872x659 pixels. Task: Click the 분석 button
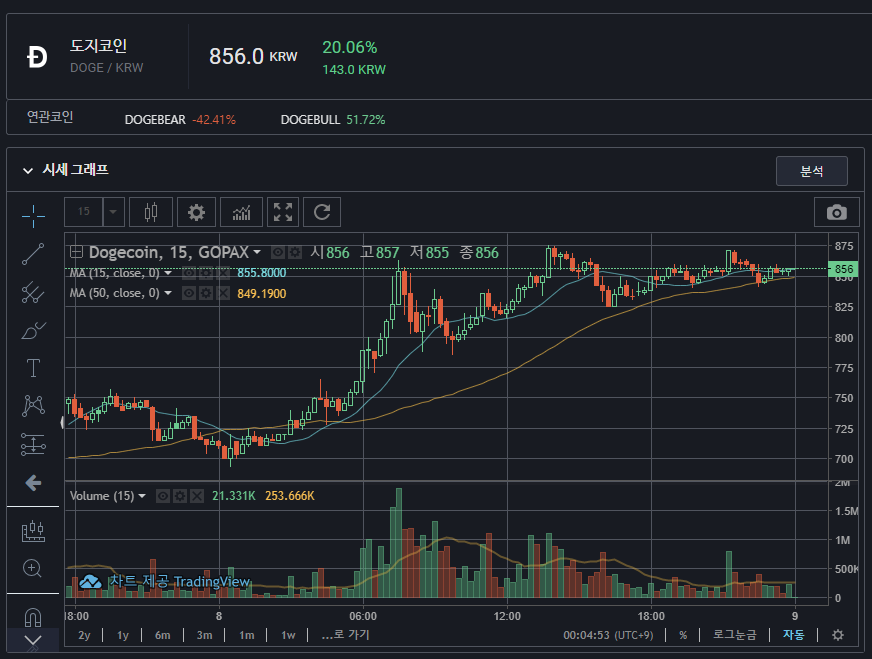pos(811,171)
